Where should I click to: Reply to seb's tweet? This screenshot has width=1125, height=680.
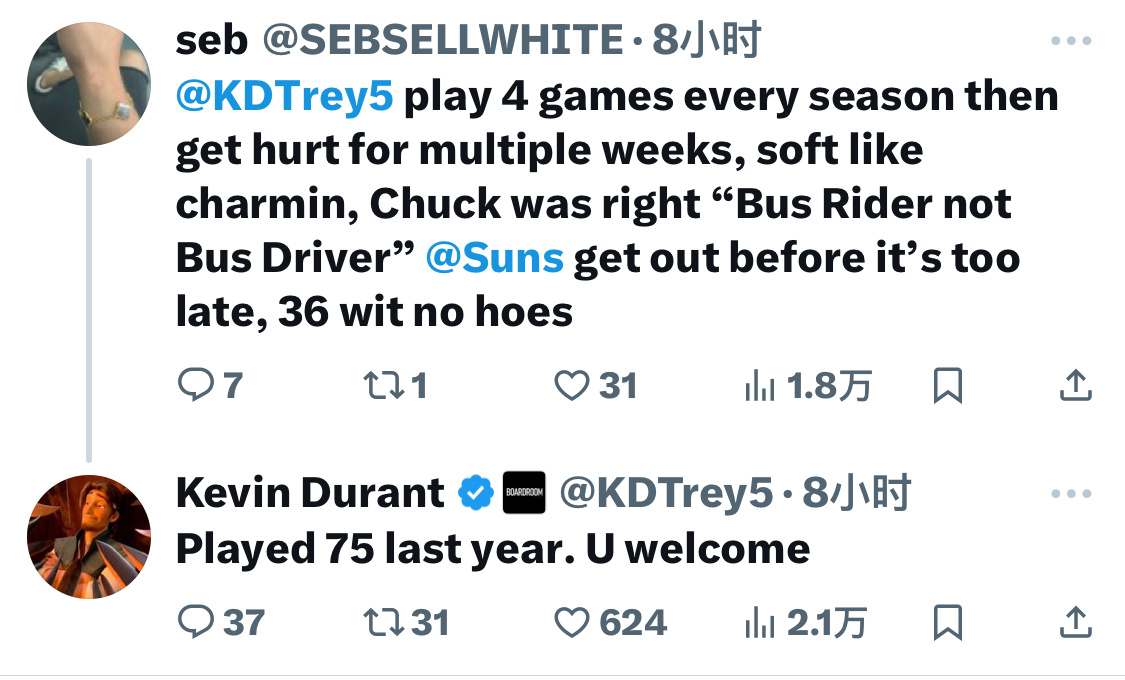coord(194,385)
